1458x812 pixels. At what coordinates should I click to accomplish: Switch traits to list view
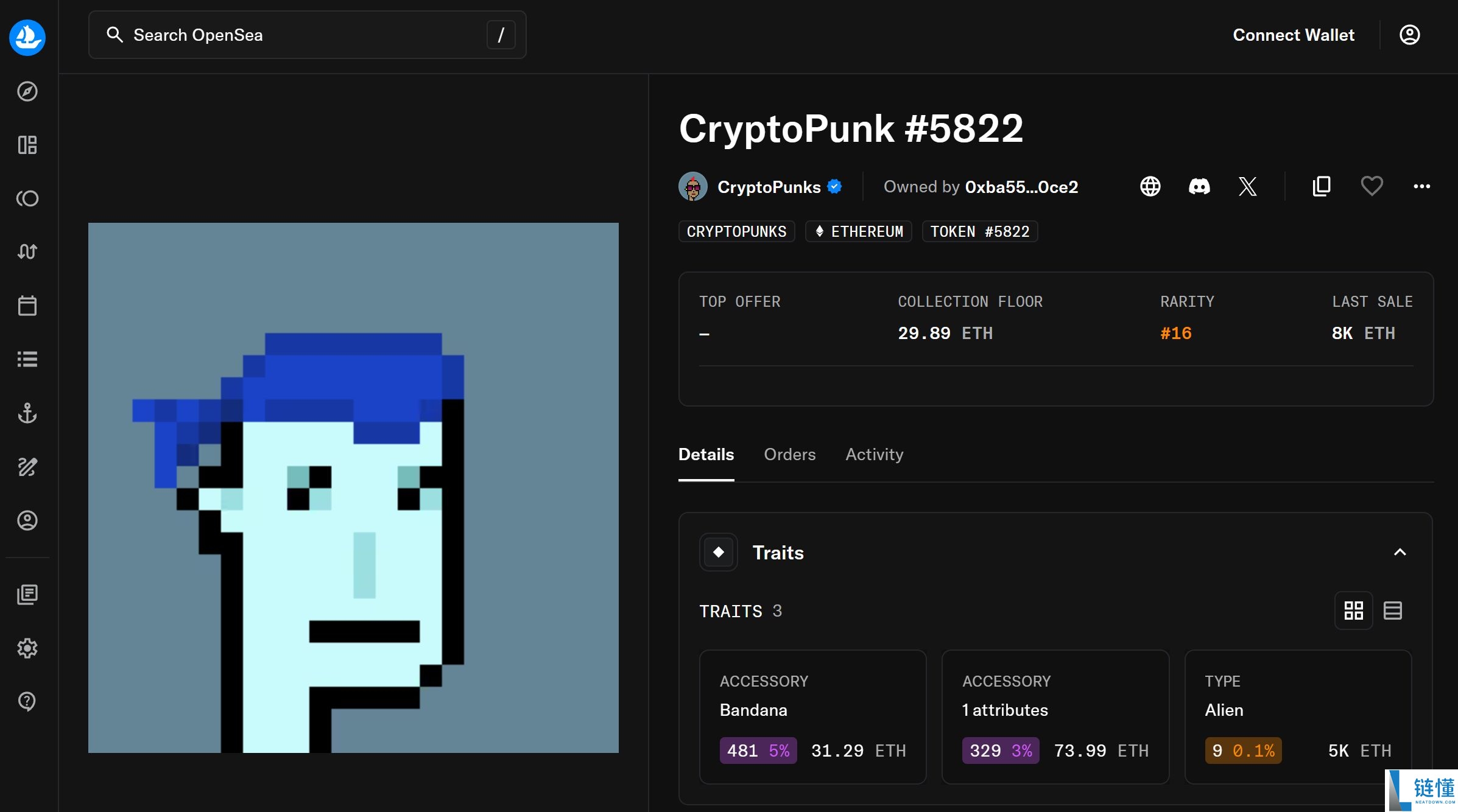tap(1393, 611)
